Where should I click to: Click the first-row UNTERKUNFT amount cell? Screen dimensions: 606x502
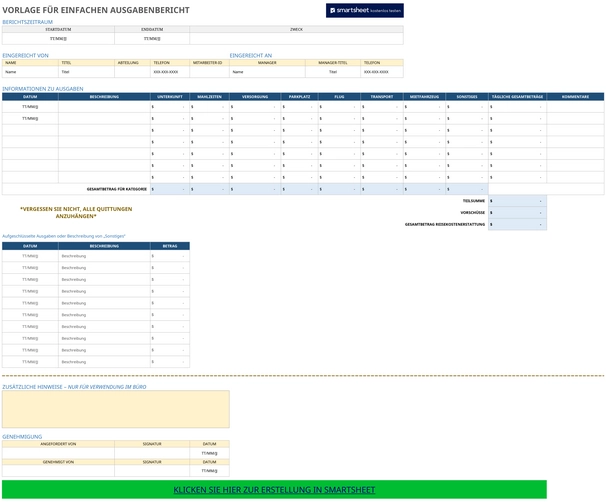pyautogui.click(x=170, y=107)
